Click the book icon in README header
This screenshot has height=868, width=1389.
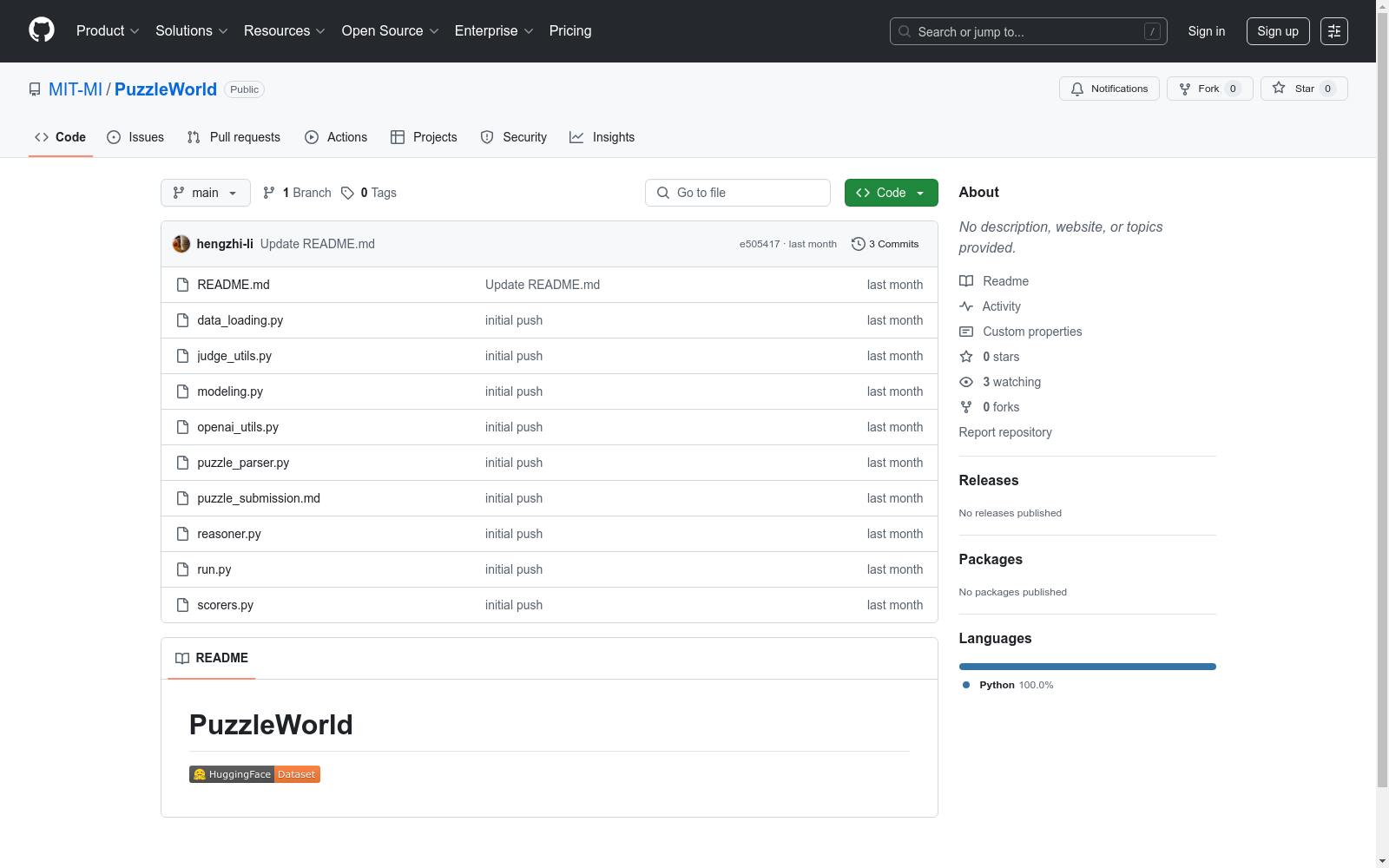coord(182,658)
